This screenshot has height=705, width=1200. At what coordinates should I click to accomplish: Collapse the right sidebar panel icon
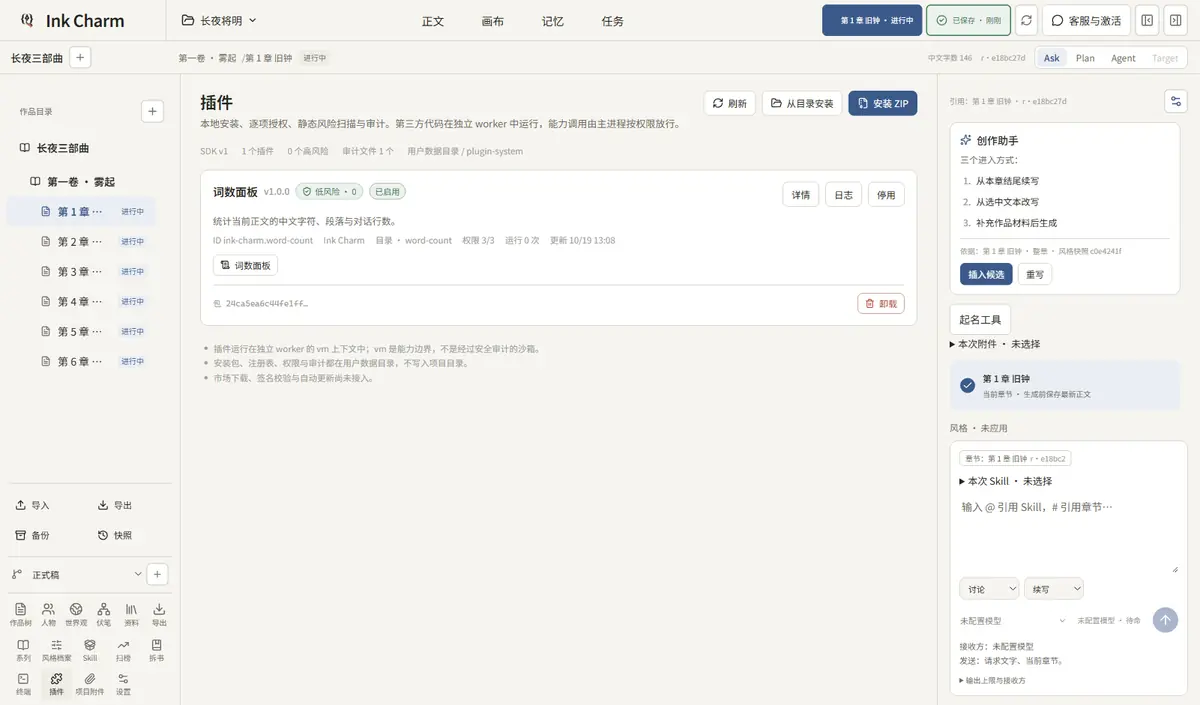point(1176,20)
